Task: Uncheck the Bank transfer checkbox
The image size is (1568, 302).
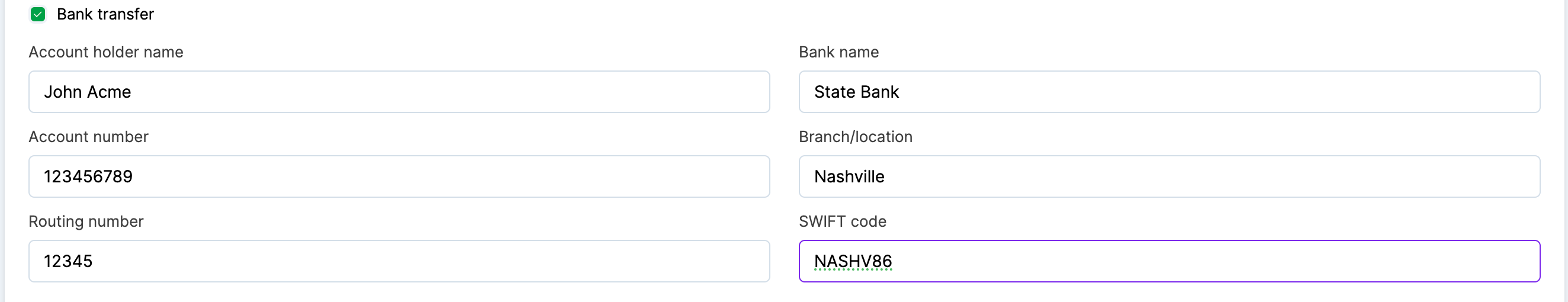Action: 38,14
